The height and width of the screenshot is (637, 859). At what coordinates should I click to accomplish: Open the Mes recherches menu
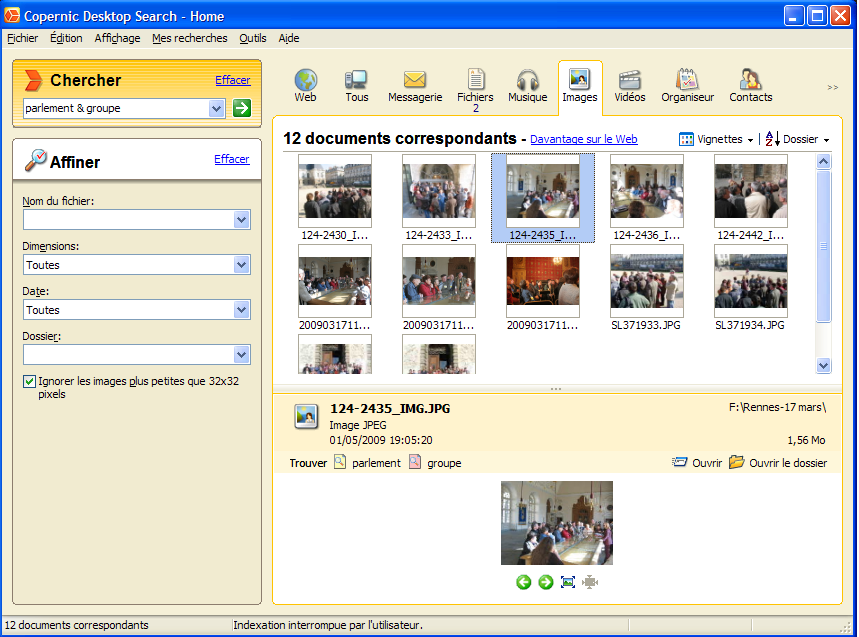[190, 38]
